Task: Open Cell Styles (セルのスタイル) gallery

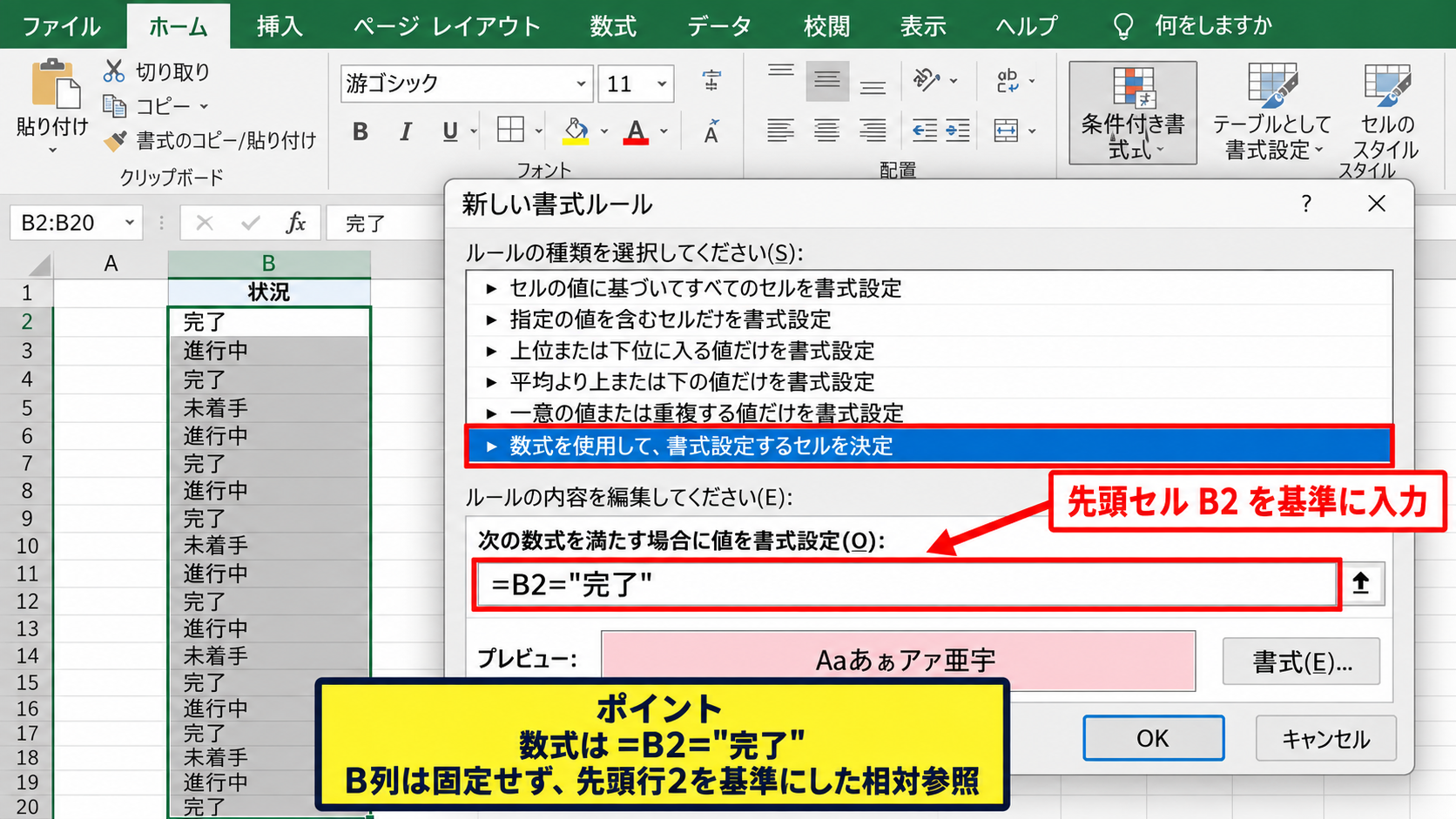Action: (1386, 112)
